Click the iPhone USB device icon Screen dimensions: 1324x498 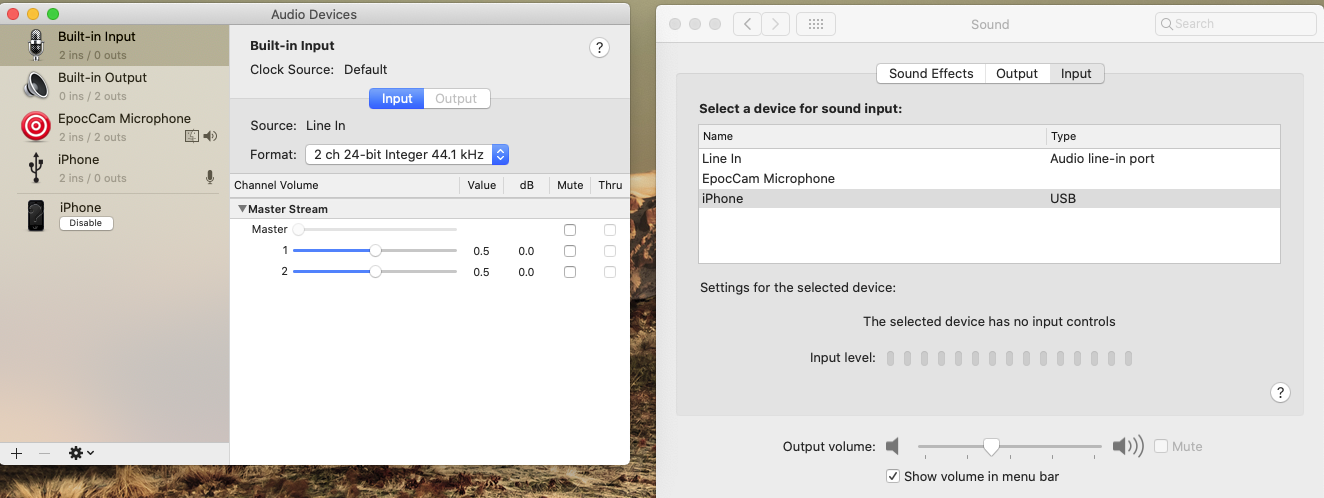click(x=36, y=167)
